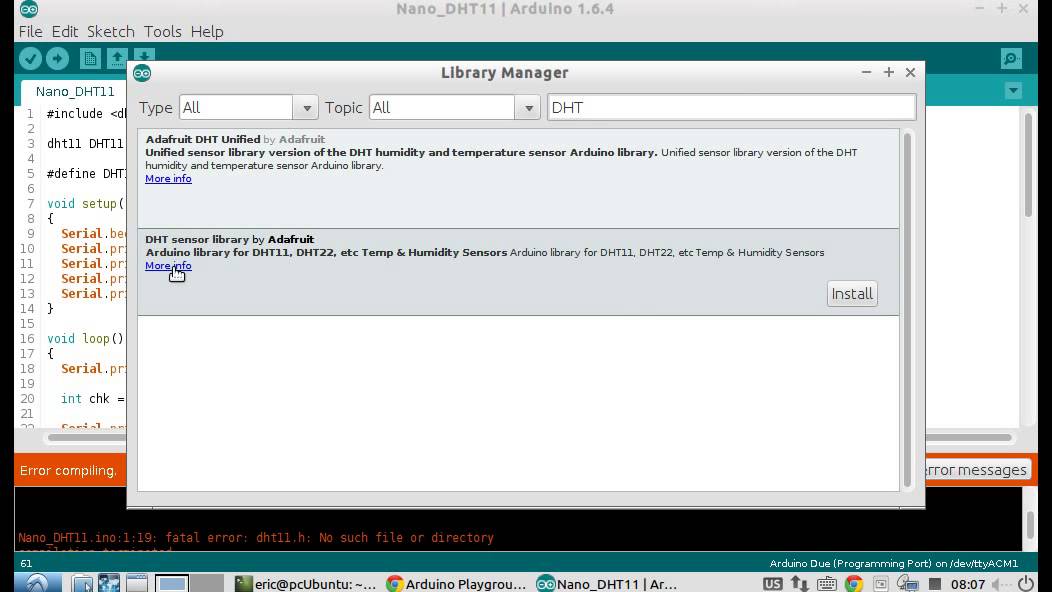Screen dimensions: 1052x592
Task: Click the Chrome tray icon
Action: [853, 583]
